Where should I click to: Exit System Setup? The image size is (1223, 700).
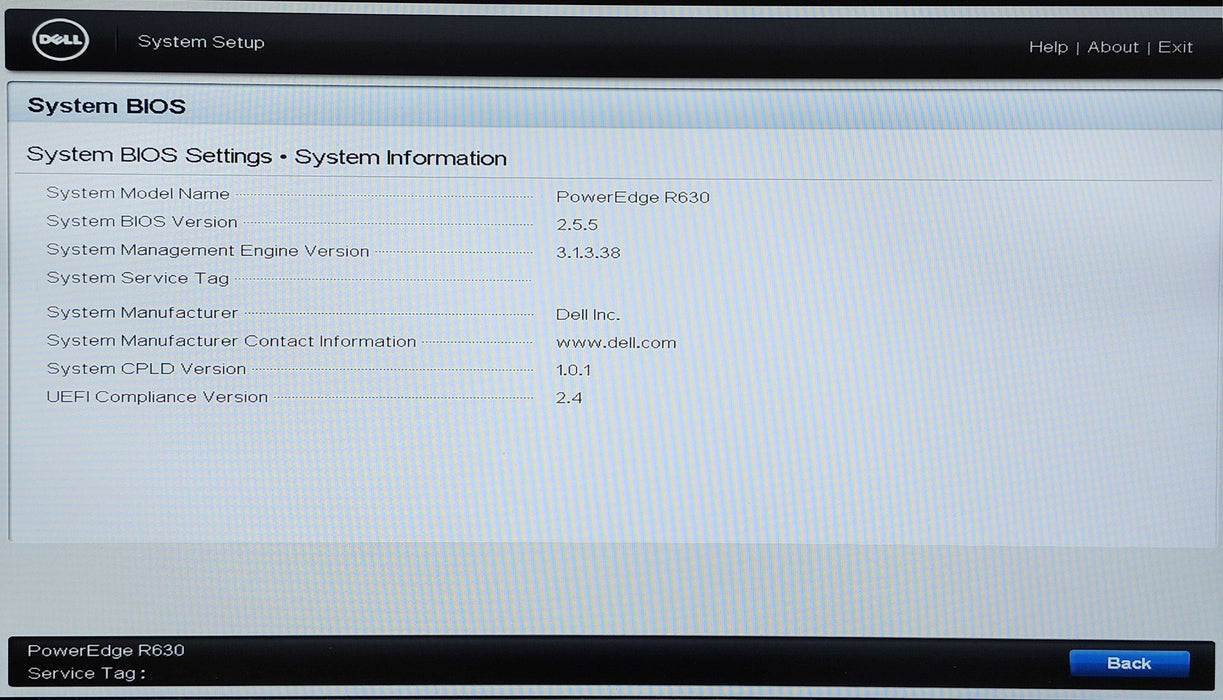pos(1175,47)
